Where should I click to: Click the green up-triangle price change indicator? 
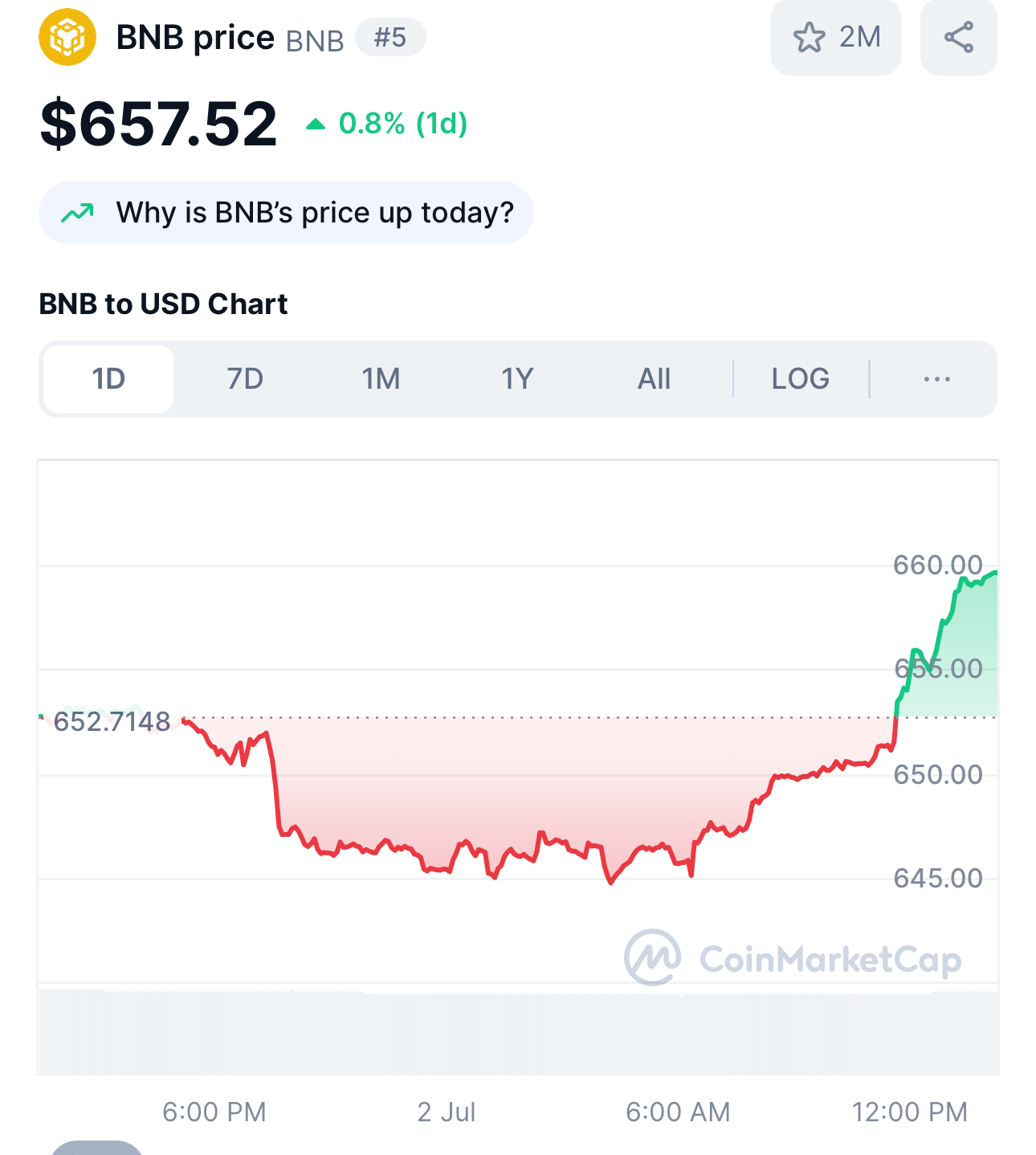tap(316, 124)
